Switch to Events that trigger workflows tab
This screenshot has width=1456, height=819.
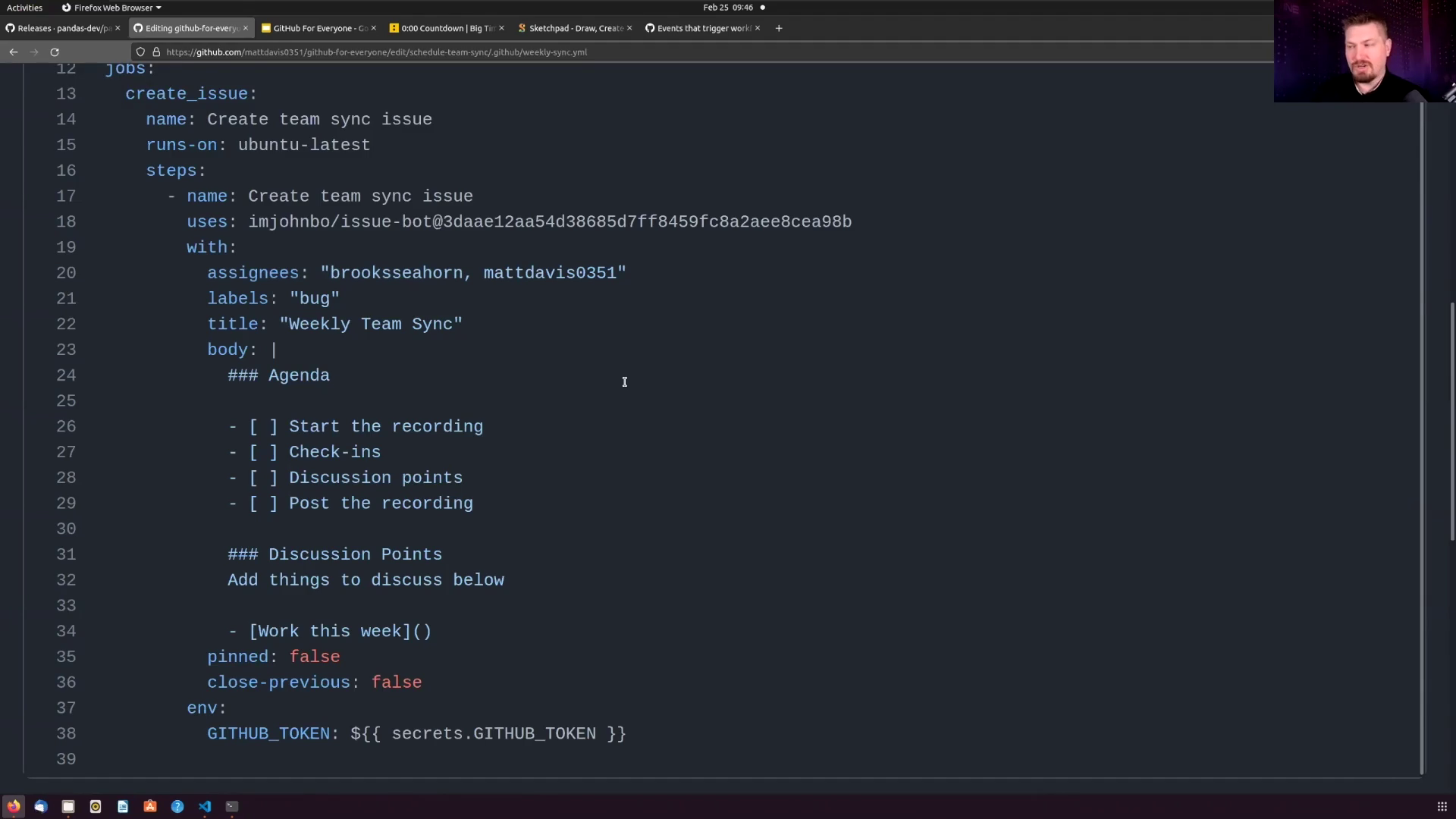pyautogui.click(x=702, y=28)
